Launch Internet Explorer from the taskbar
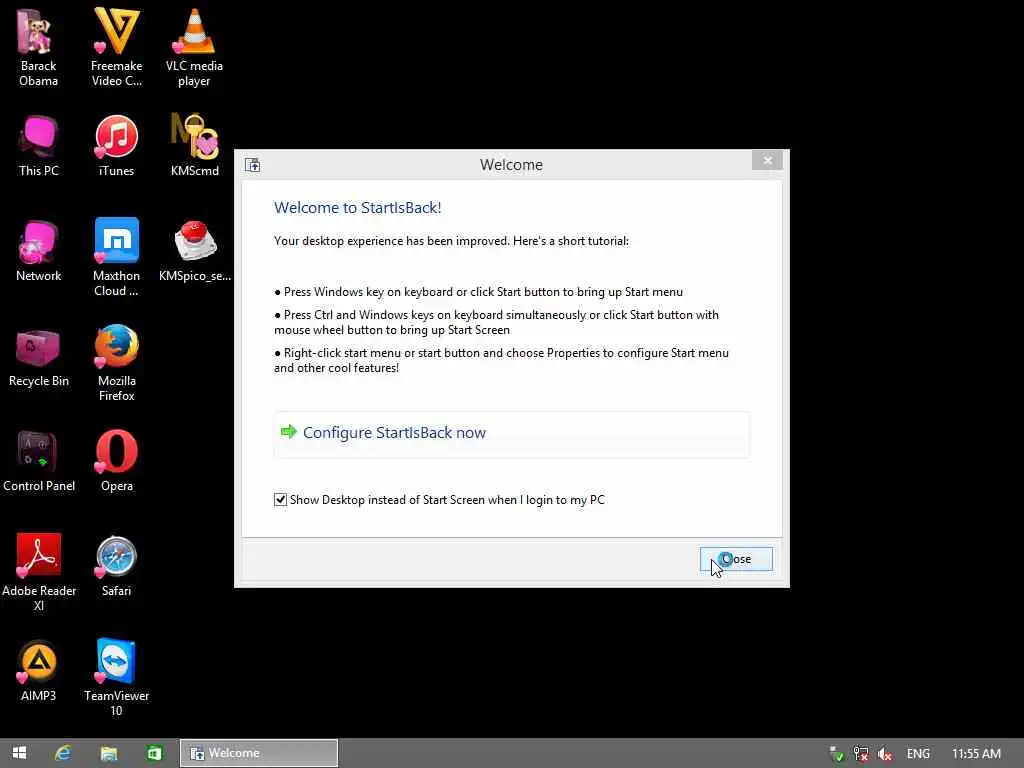Viewport: 1024px width, 768px height. (63, 753)
